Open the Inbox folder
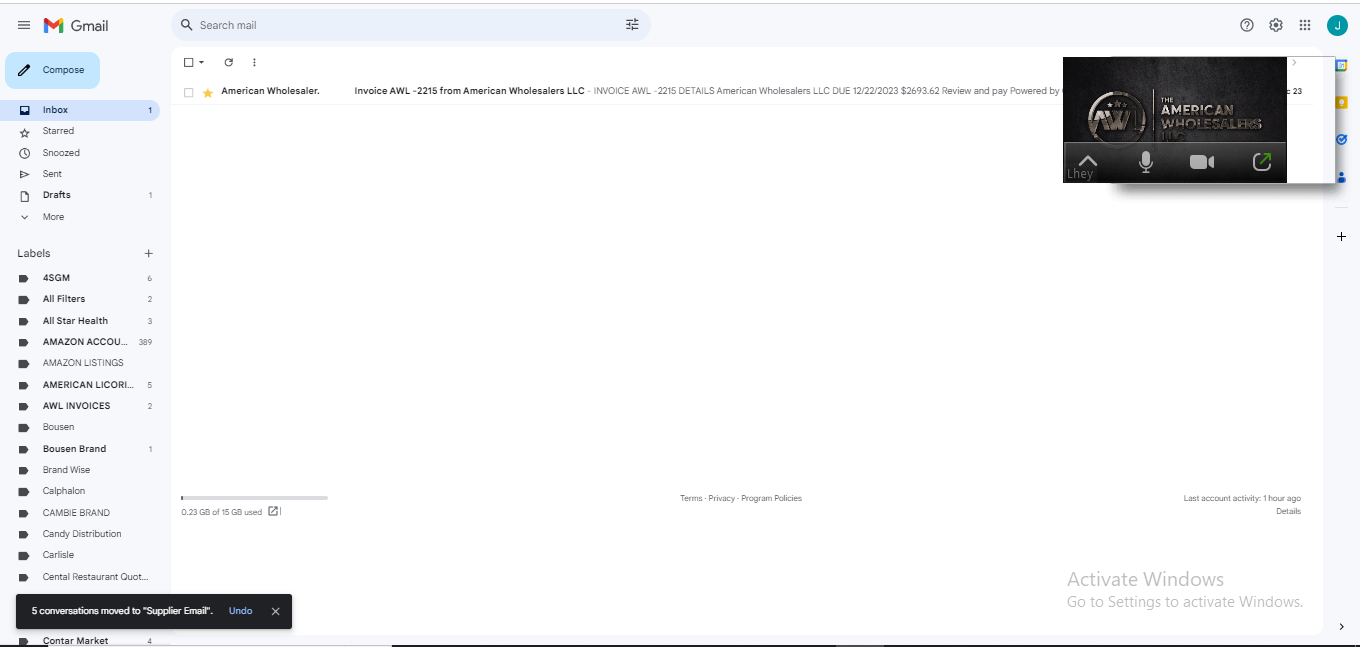This screenshot has width=1360, height=647. click(x=80, y=110)
